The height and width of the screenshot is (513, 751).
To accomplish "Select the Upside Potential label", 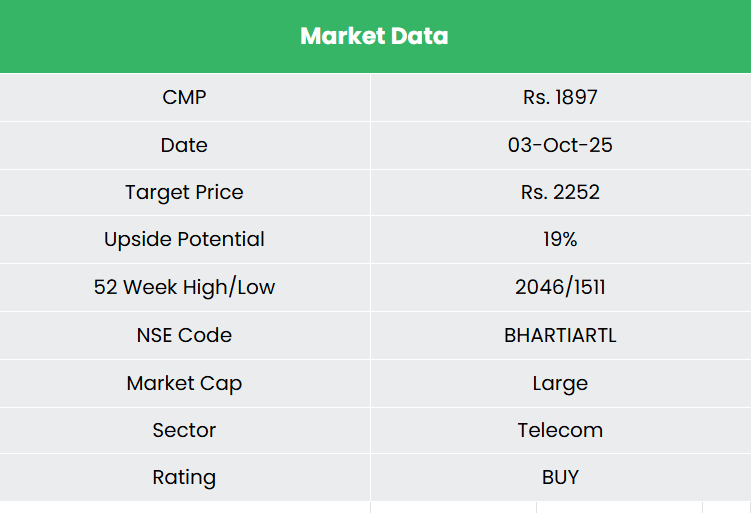I will [184, 239].
